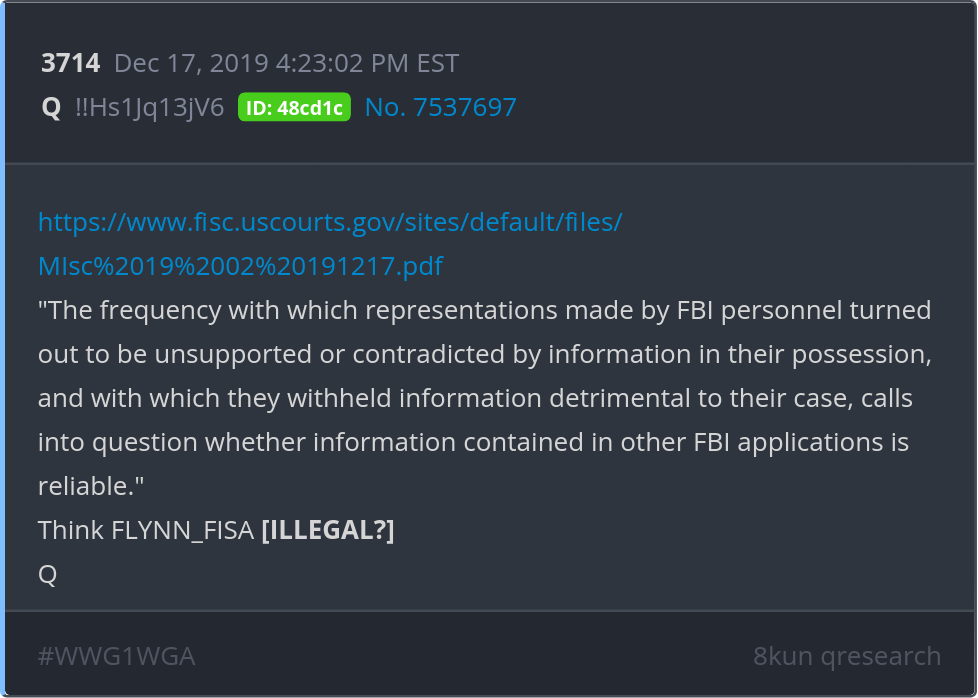Click the blue accent bar on left edge
The width and height of the screenshot is (978, 698).
(3, 349)
